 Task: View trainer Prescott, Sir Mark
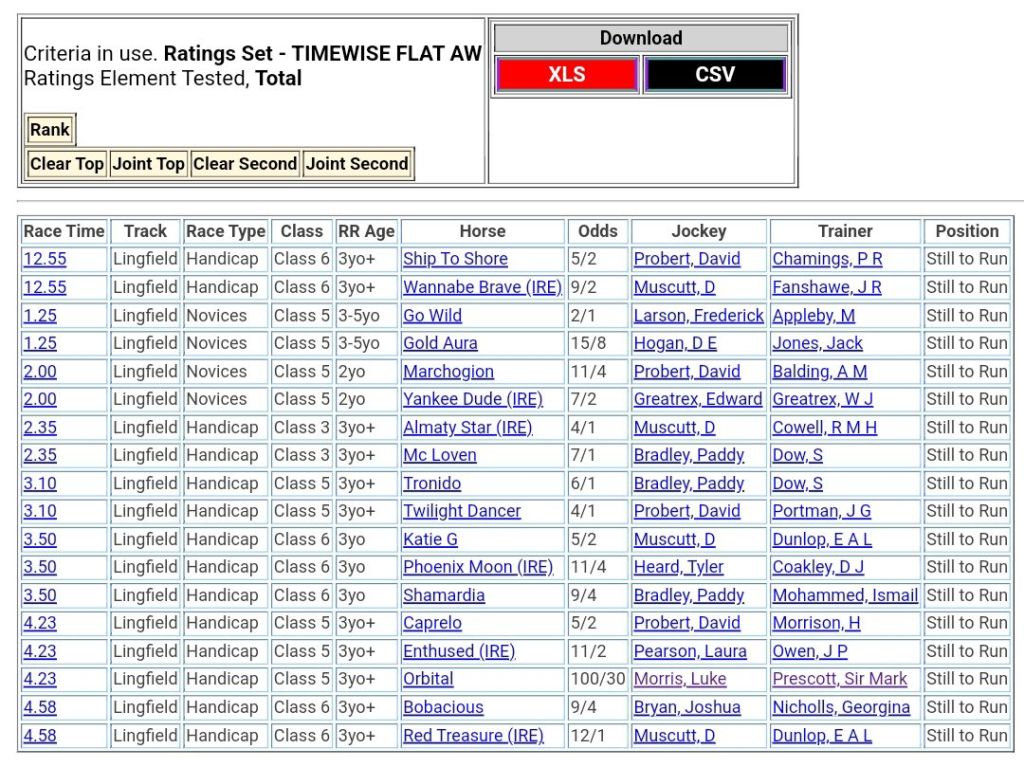[x=839, y=679]
